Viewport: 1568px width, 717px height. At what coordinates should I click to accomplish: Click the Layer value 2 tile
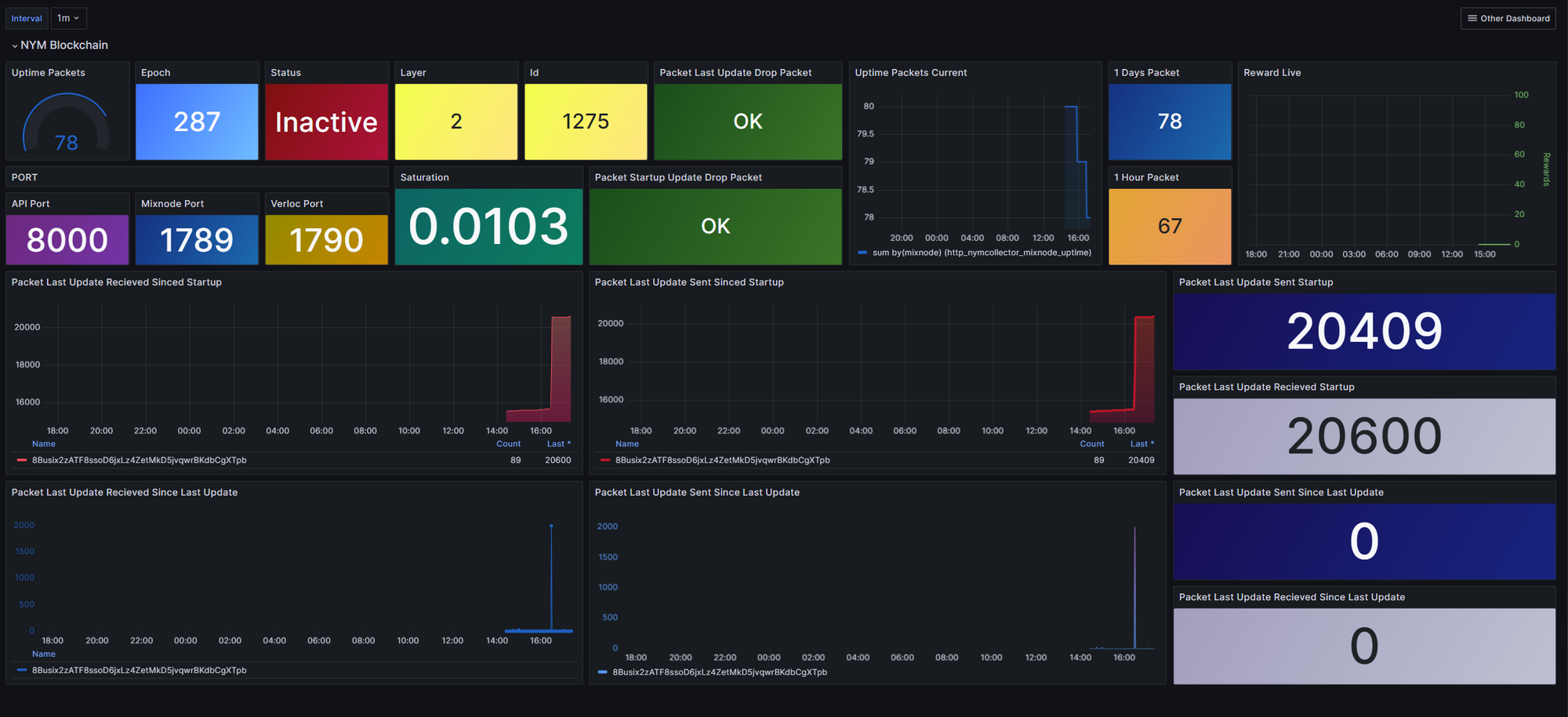click(x=456, y=122)
